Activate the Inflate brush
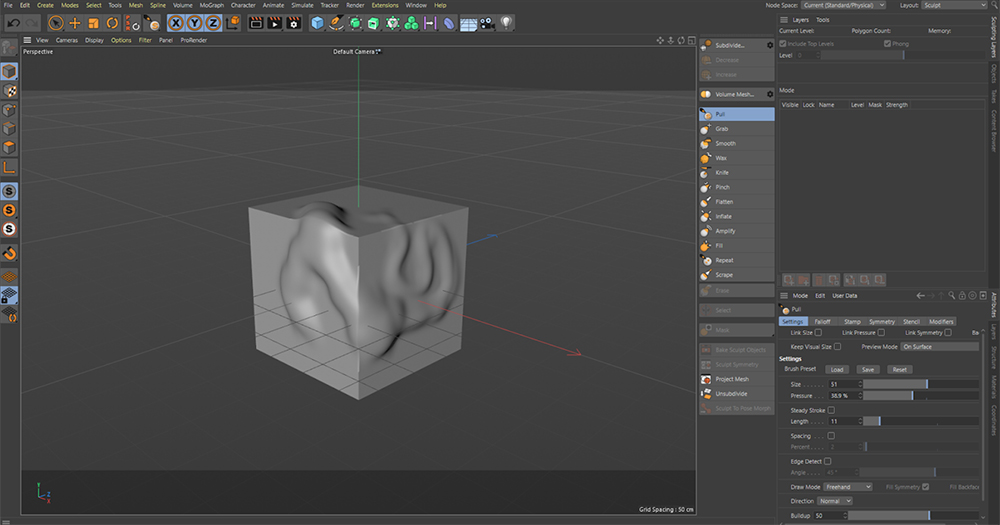 [737, 216]
